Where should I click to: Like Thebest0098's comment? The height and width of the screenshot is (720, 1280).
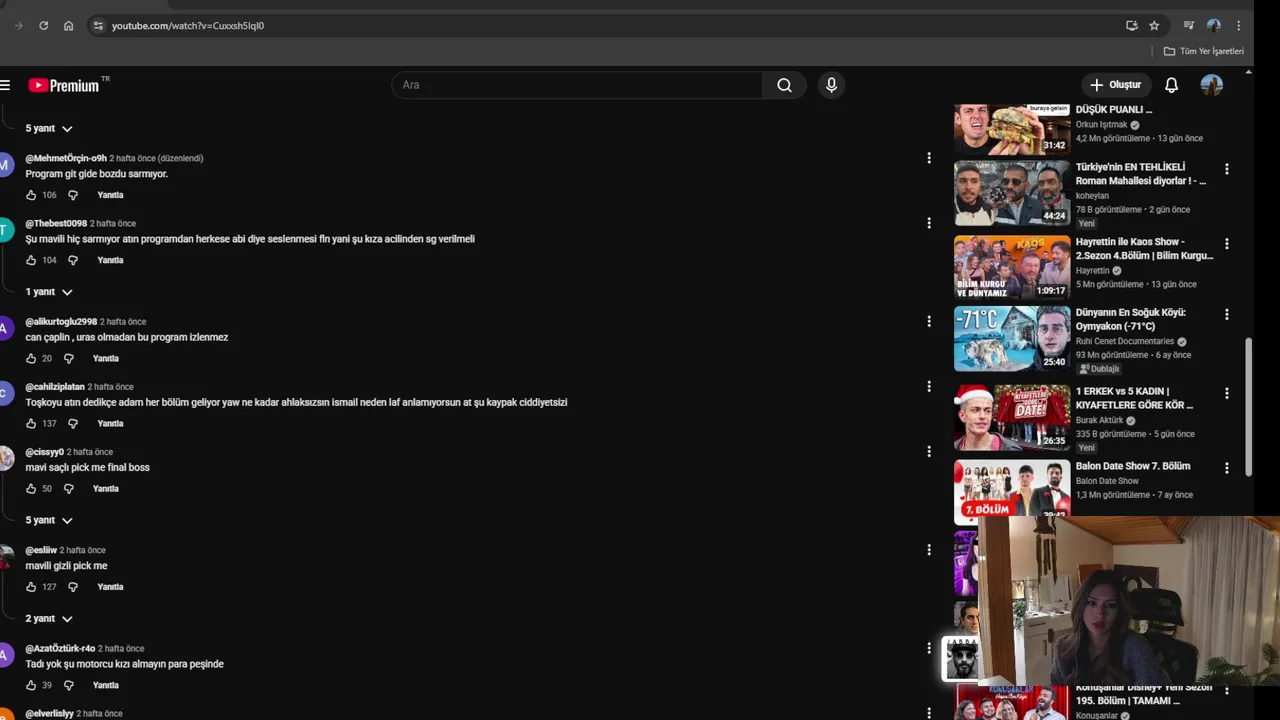pos(31,260)
